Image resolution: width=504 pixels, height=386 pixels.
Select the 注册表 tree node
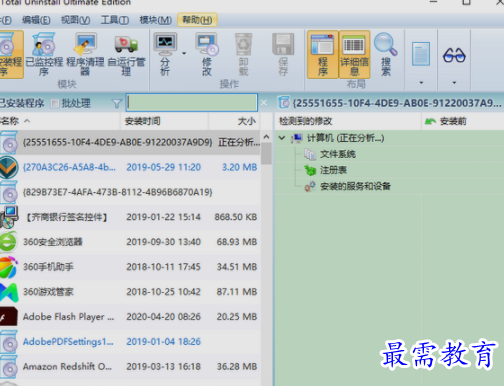(x=333, y=170)
